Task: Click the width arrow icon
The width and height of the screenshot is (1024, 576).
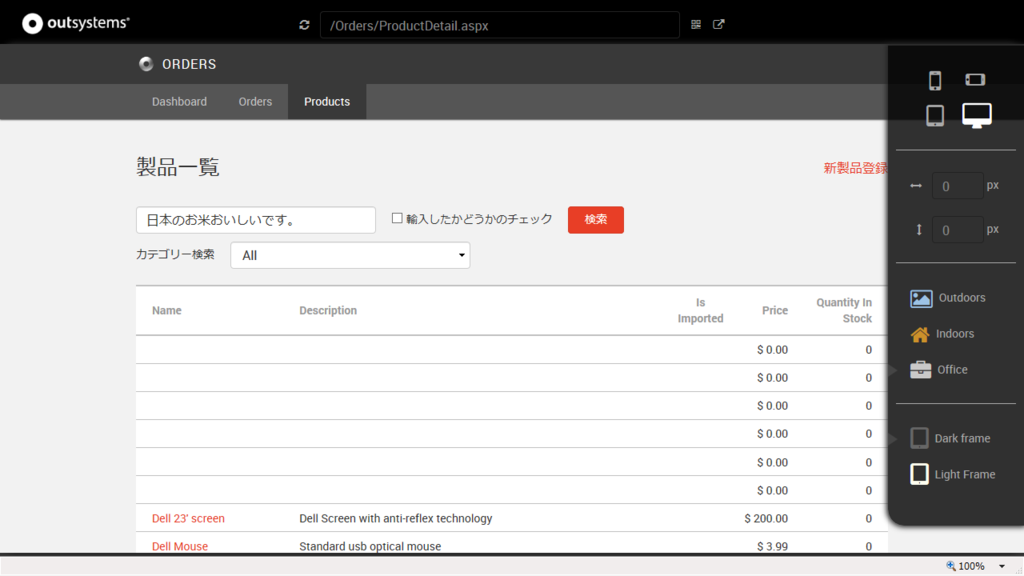Action: [916, 186]
